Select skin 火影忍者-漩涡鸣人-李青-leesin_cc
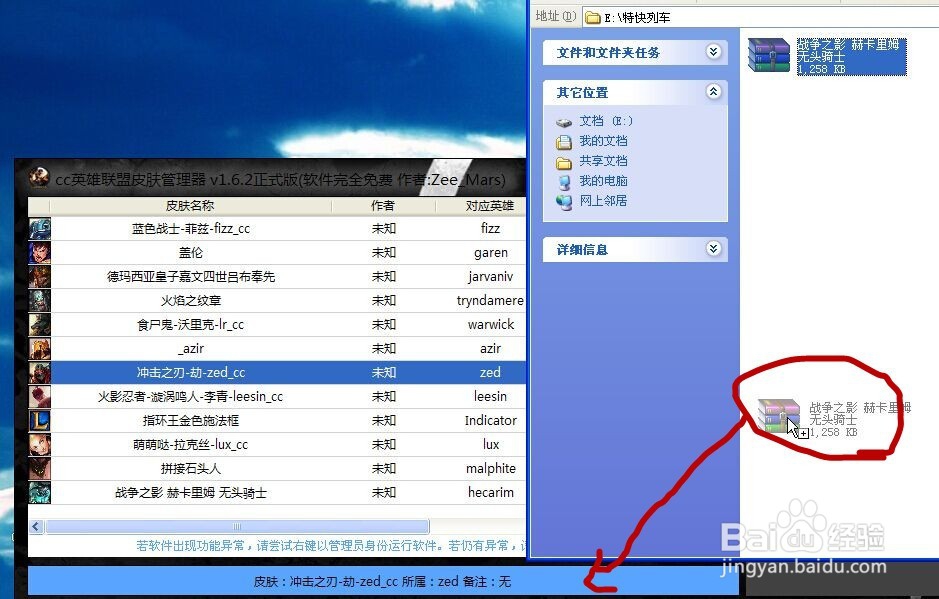Screen dimensions: 939x599 [x=190, y=397]
